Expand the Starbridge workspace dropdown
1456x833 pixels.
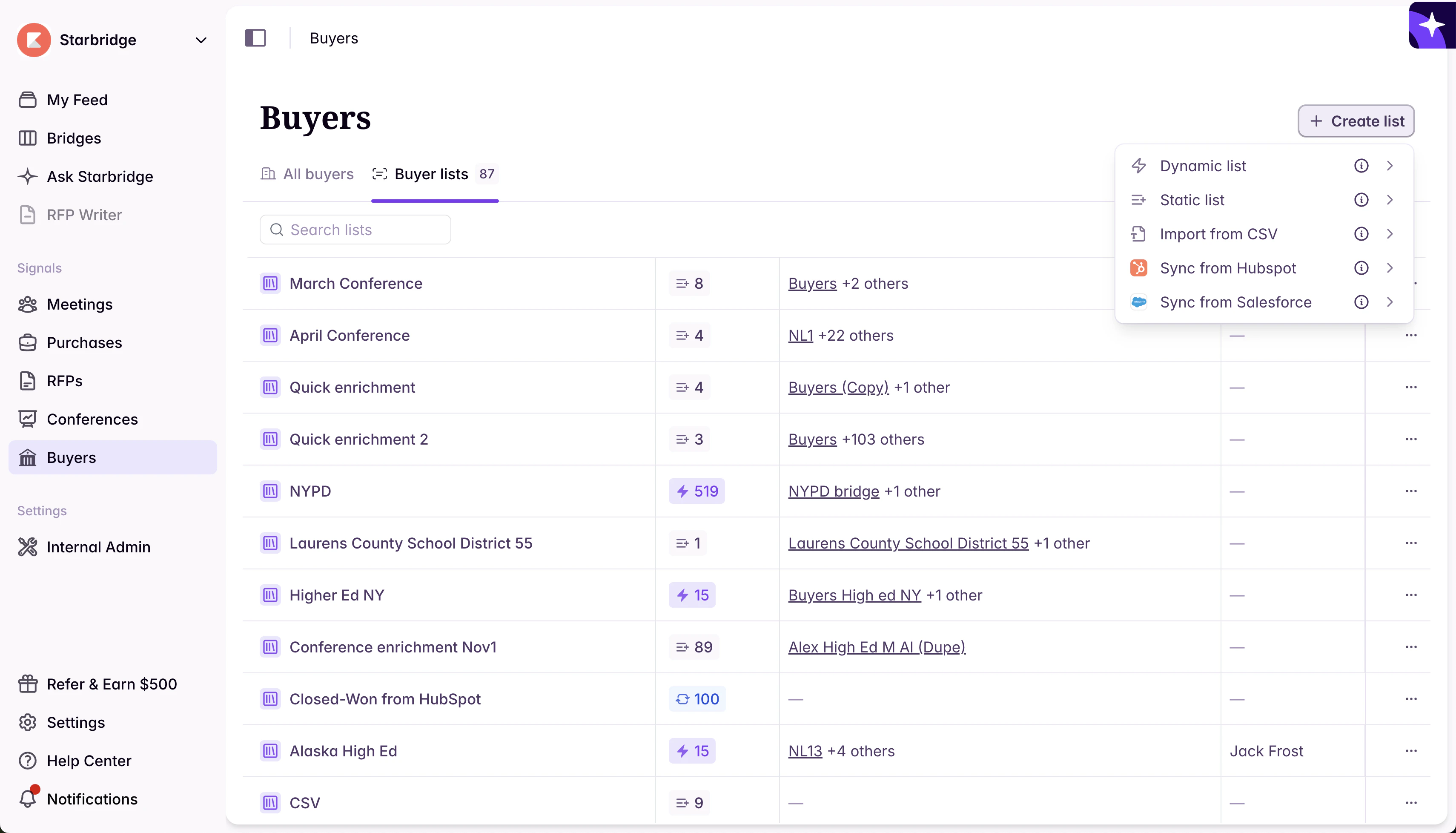(201, 40)
